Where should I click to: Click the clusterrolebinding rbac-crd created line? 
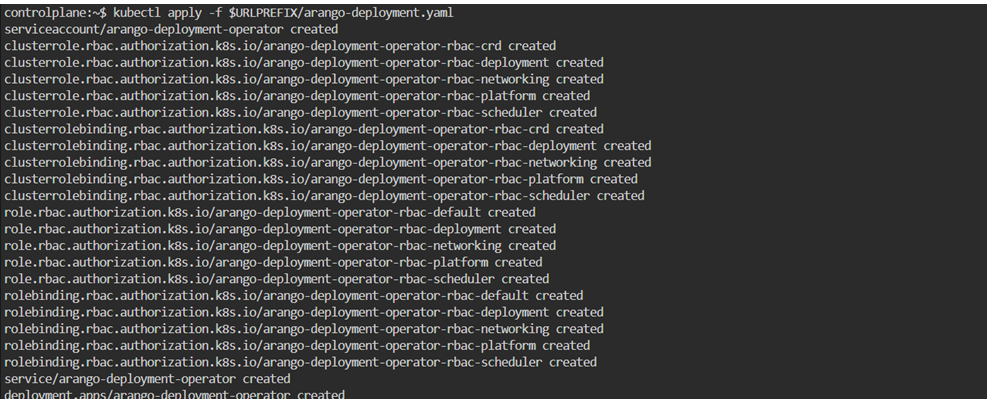[304, 129]
